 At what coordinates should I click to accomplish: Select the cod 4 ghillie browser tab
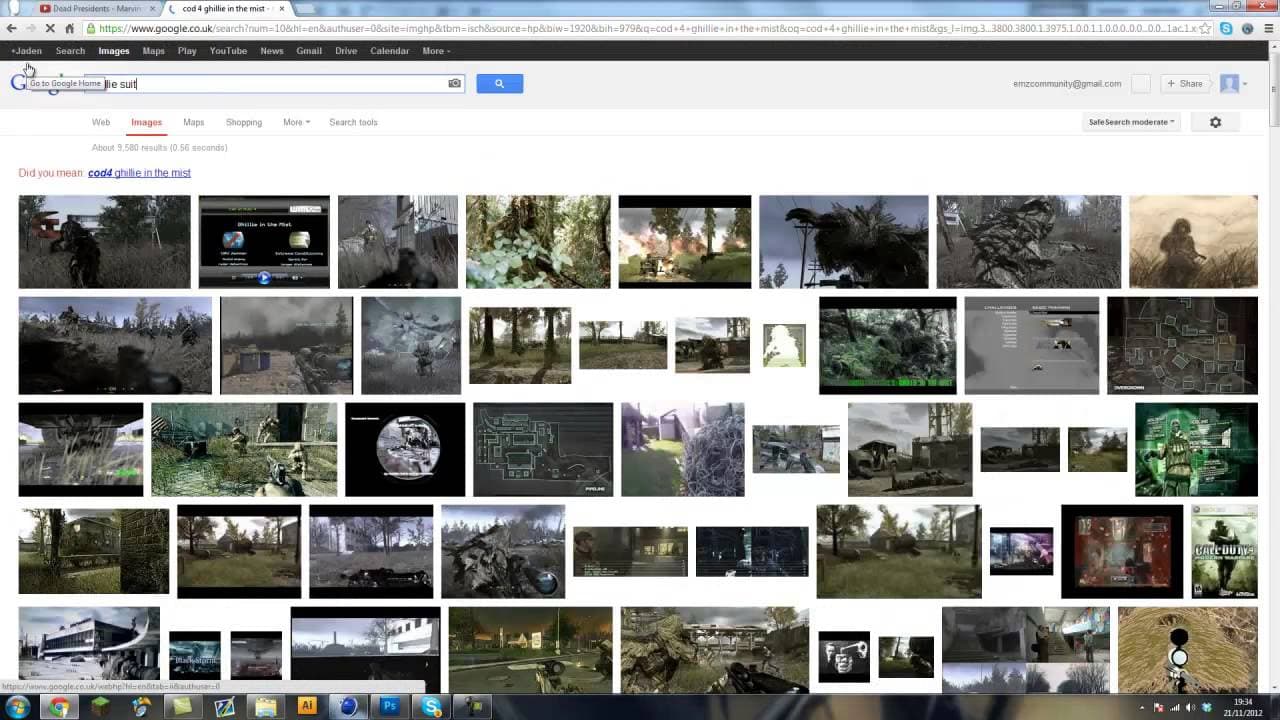[225, 9]
